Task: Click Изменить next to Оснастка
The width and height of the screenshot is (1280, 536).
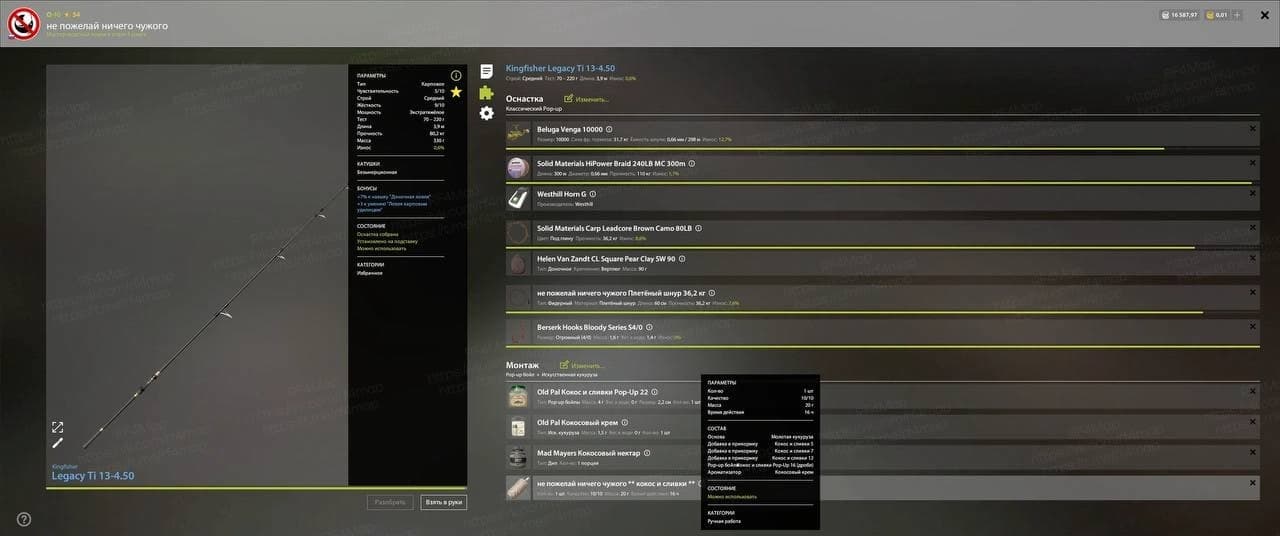Action: [x=586, y=99]
